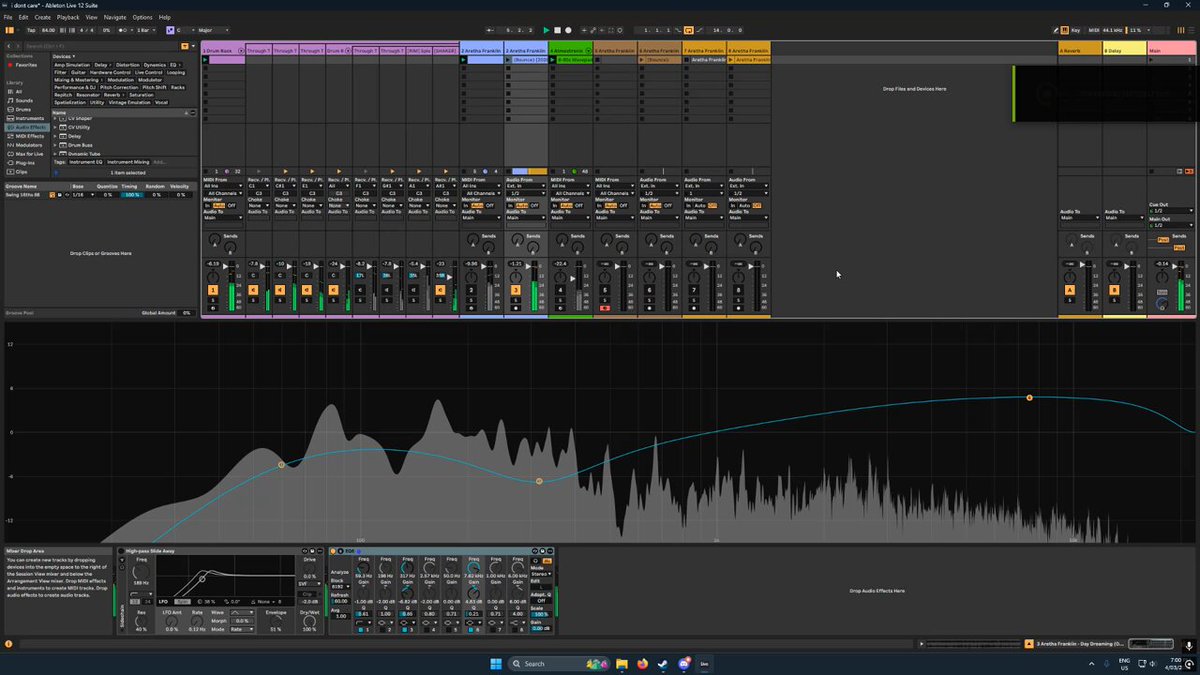1200x675 pixels.
Task: Start playback with the green Play button
Action: pos(546,31)
